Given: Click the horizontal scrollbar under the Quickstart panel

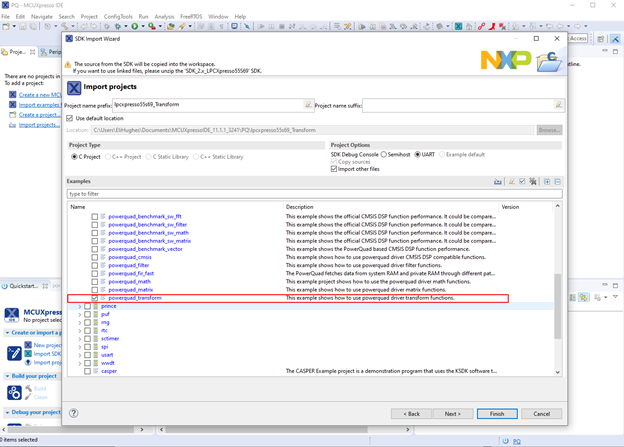Looking at the screenshot, I should pyautogui.click(x=70, y=429).
